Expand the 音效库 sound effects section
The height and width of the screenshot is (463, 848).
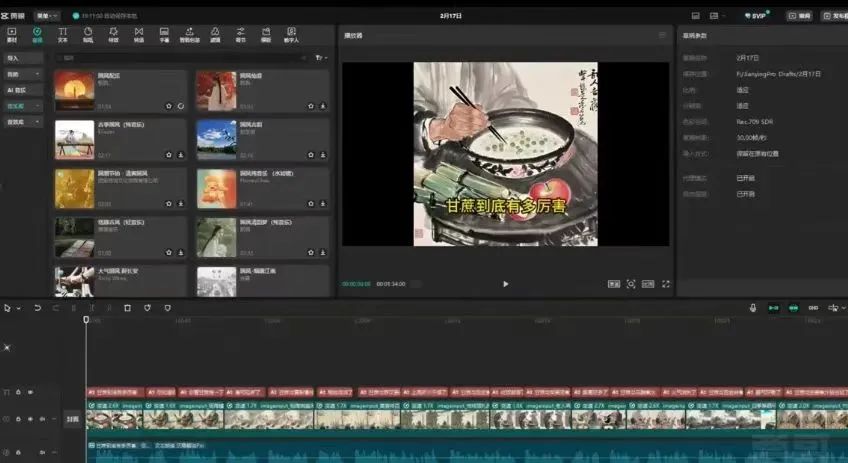pyautogui.click(x=23, y=122)
